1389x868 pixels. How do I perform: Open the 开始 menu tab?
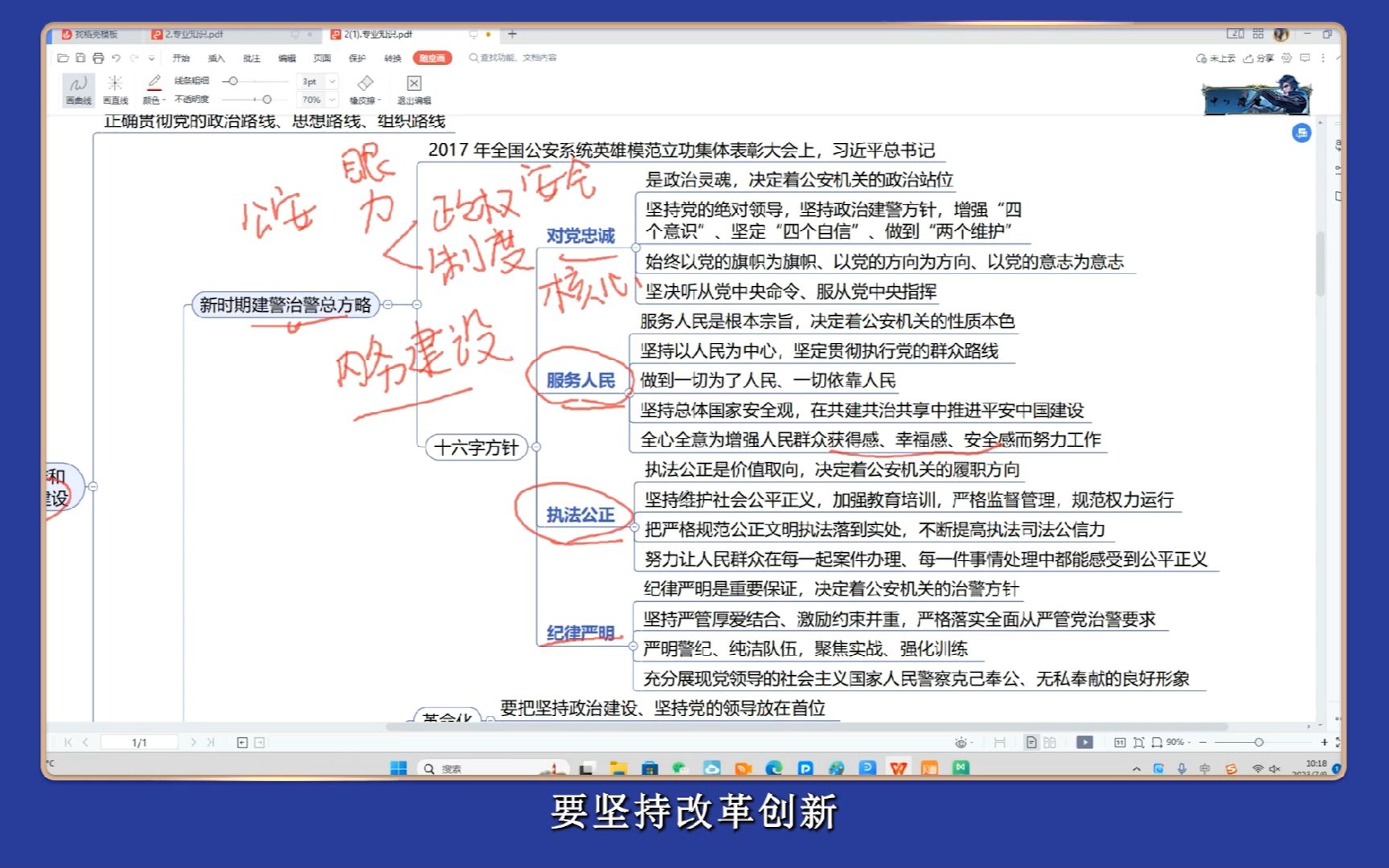pyautogui.click(x=181, y=58)
